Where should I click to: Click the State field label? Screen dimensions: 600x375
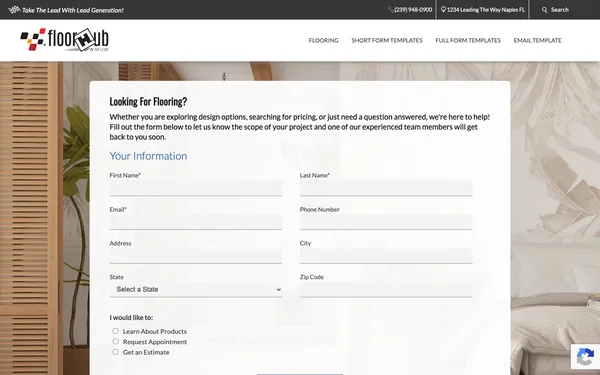pos(116,277)
